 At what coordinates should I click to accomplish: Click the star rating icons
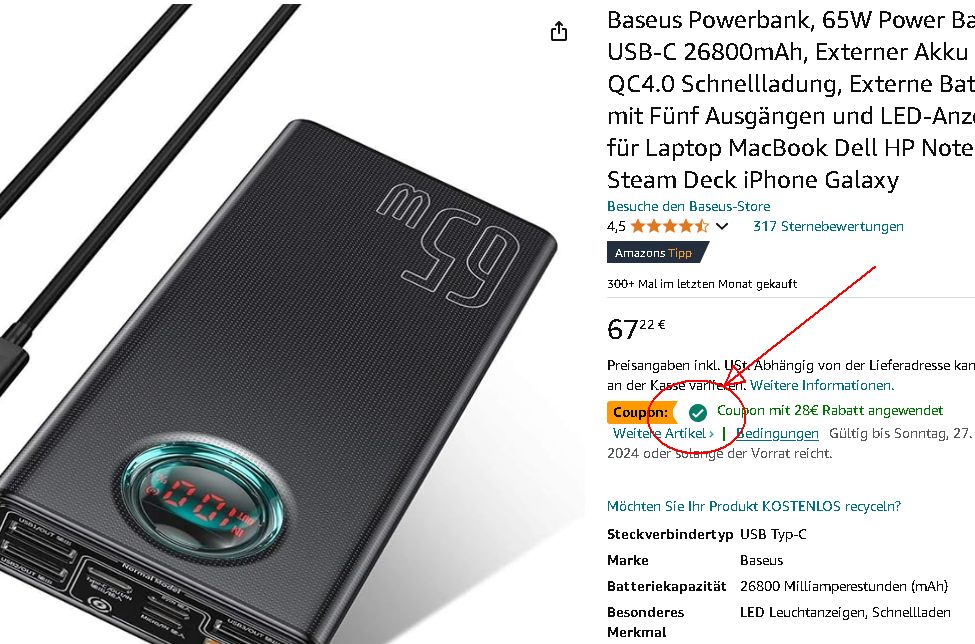(670, 226)
